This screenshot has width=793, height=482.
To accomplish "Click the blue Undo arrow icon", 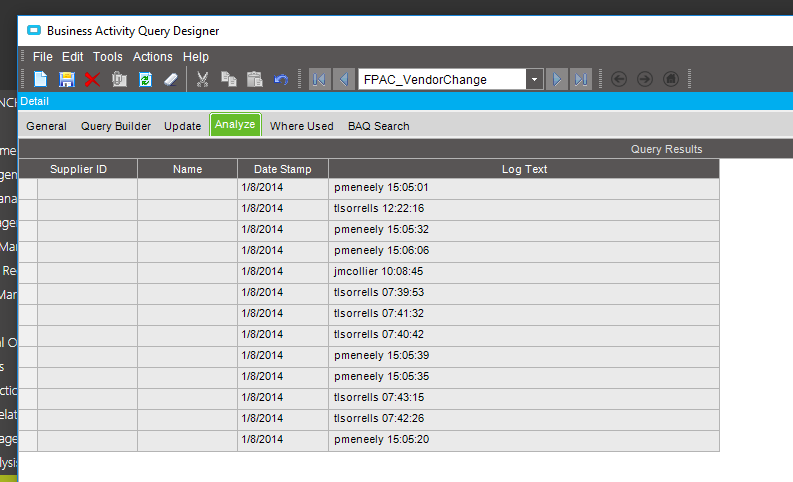I will (x=281, y=79).
